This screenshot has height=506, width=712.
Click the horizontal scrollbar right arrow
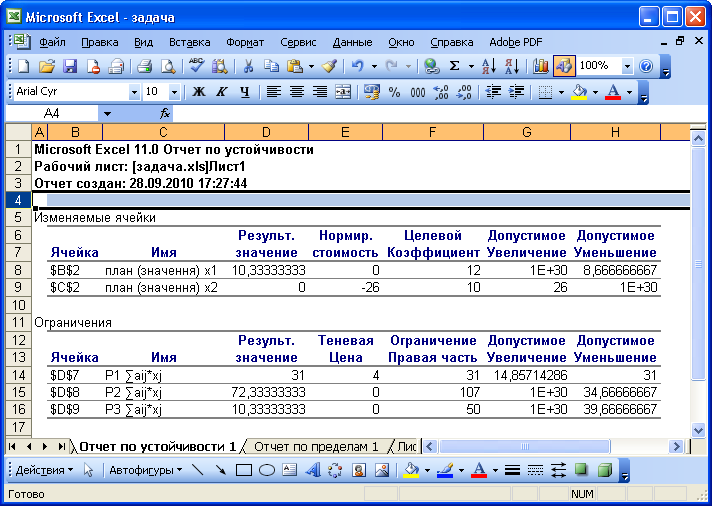point(676,447)
